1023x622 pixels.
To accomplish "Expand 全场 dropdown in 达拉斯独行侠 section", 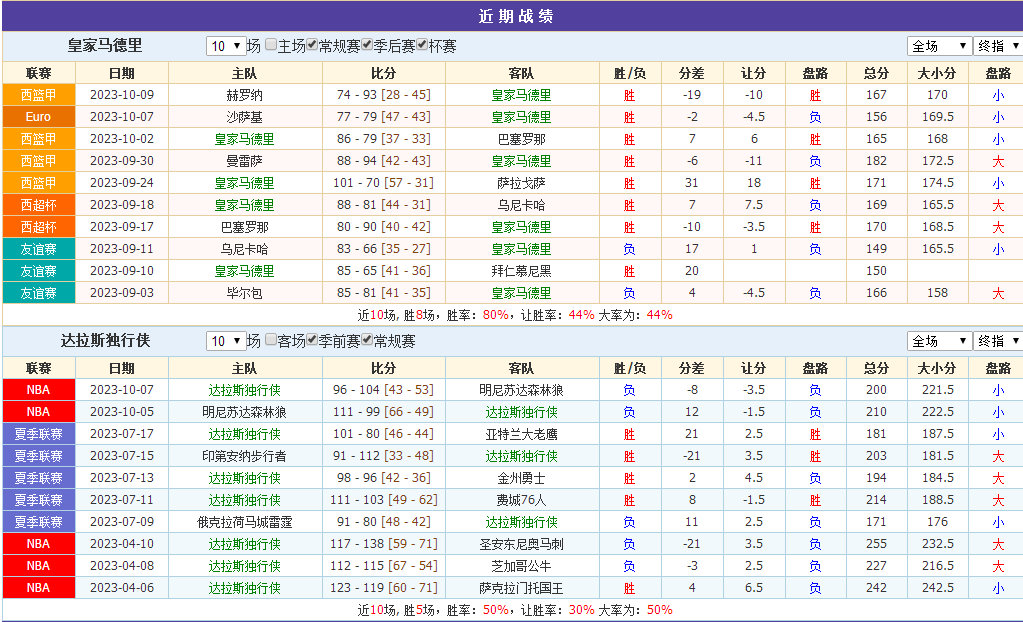I will click(939, 341).
